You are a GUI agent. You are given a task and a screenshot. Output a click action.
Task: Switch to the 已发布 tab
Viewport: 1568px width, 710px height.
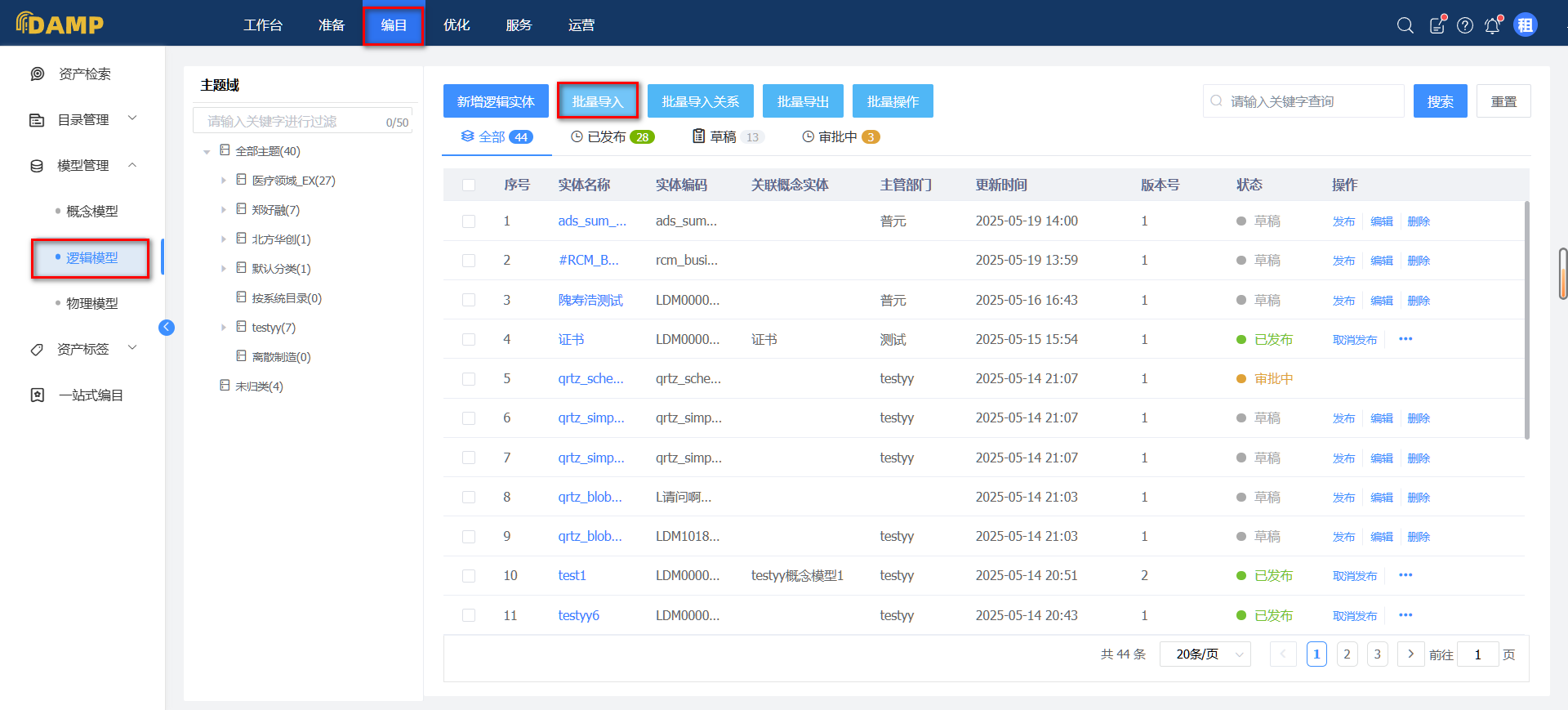(x=612, y=137)
